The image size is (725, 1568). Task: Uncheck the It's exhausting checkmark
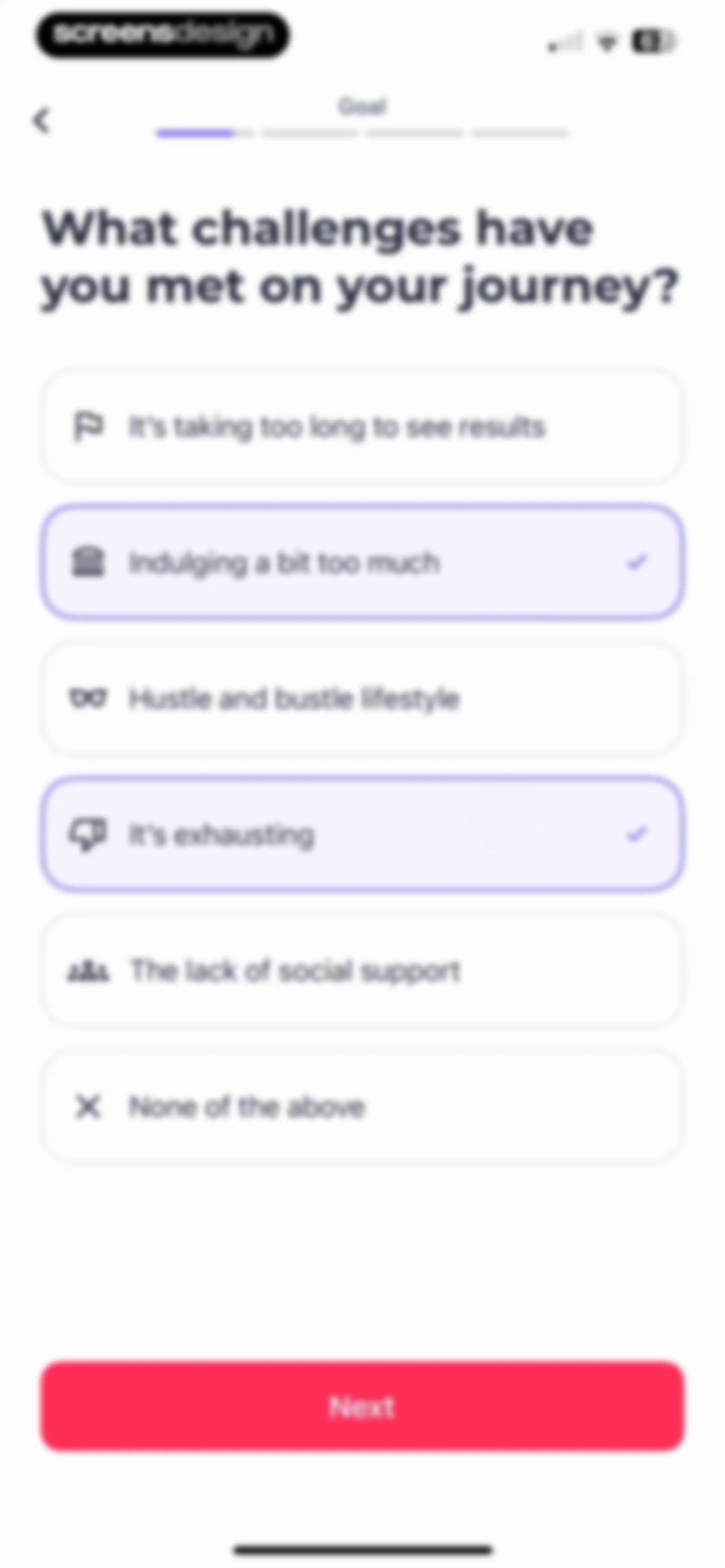click(637, 834)
